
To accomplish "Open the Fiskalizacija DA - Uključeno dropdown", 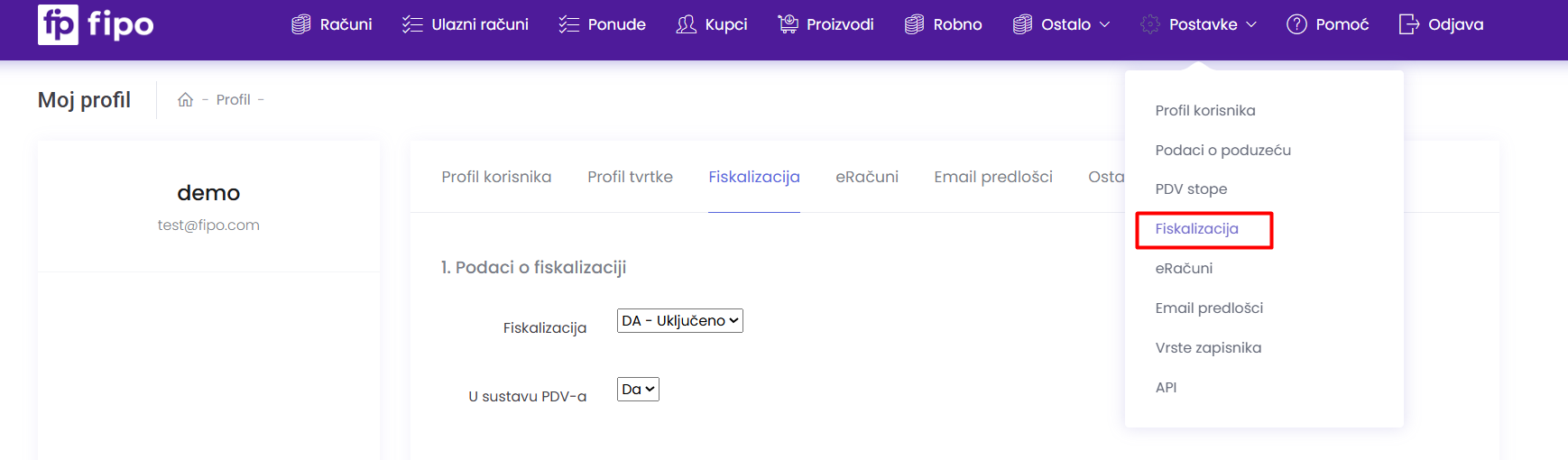I will click(x=680, y=320).
